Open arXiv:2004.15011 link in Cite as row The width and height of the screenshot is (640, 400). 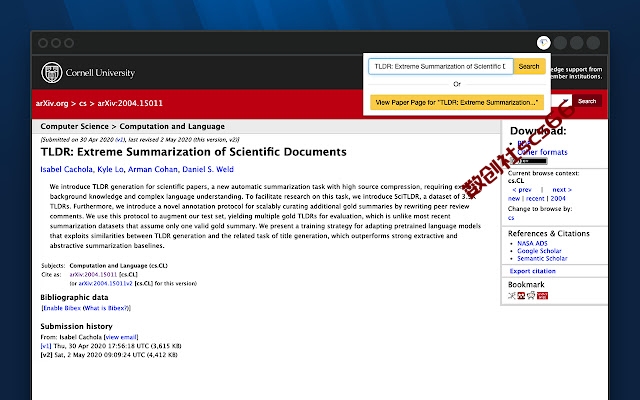93,275
